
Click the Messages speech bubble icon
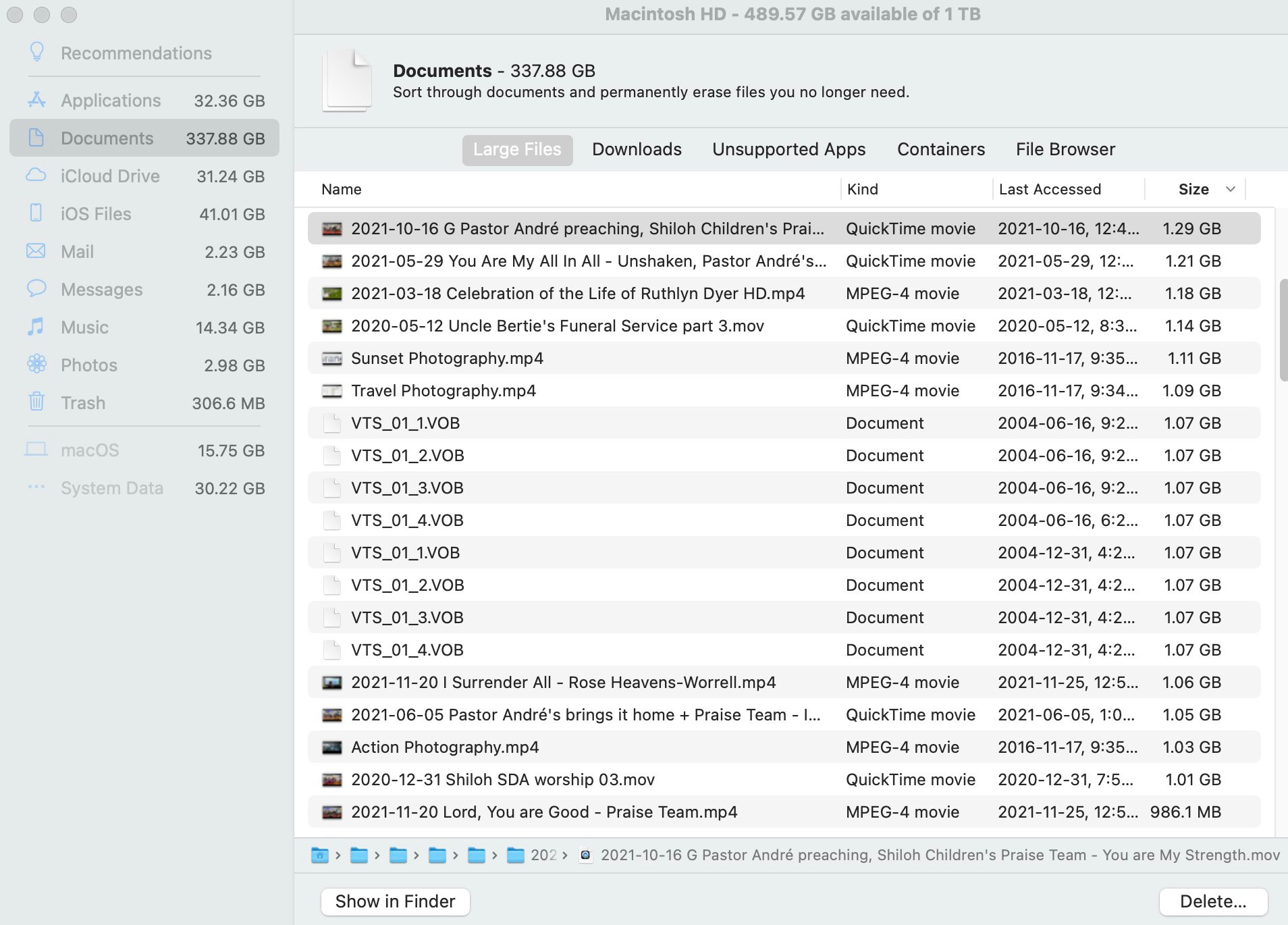(x=36, y=289)
